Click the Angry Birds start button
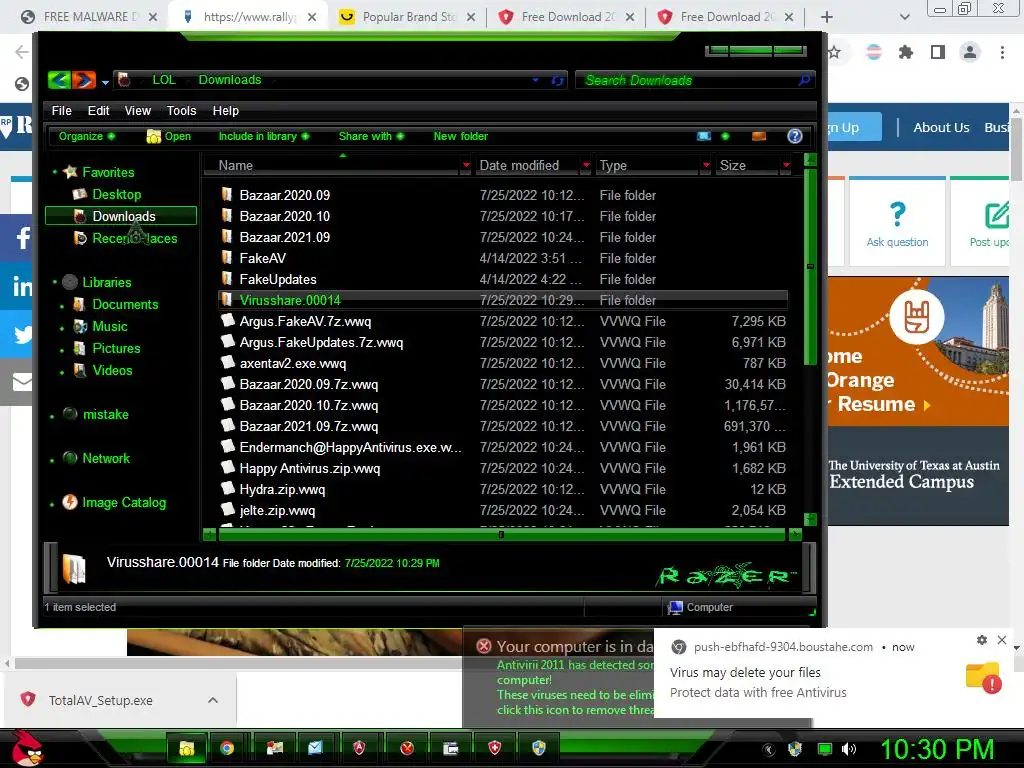This screenshot has height=768, width=1024. coord(27,748)
